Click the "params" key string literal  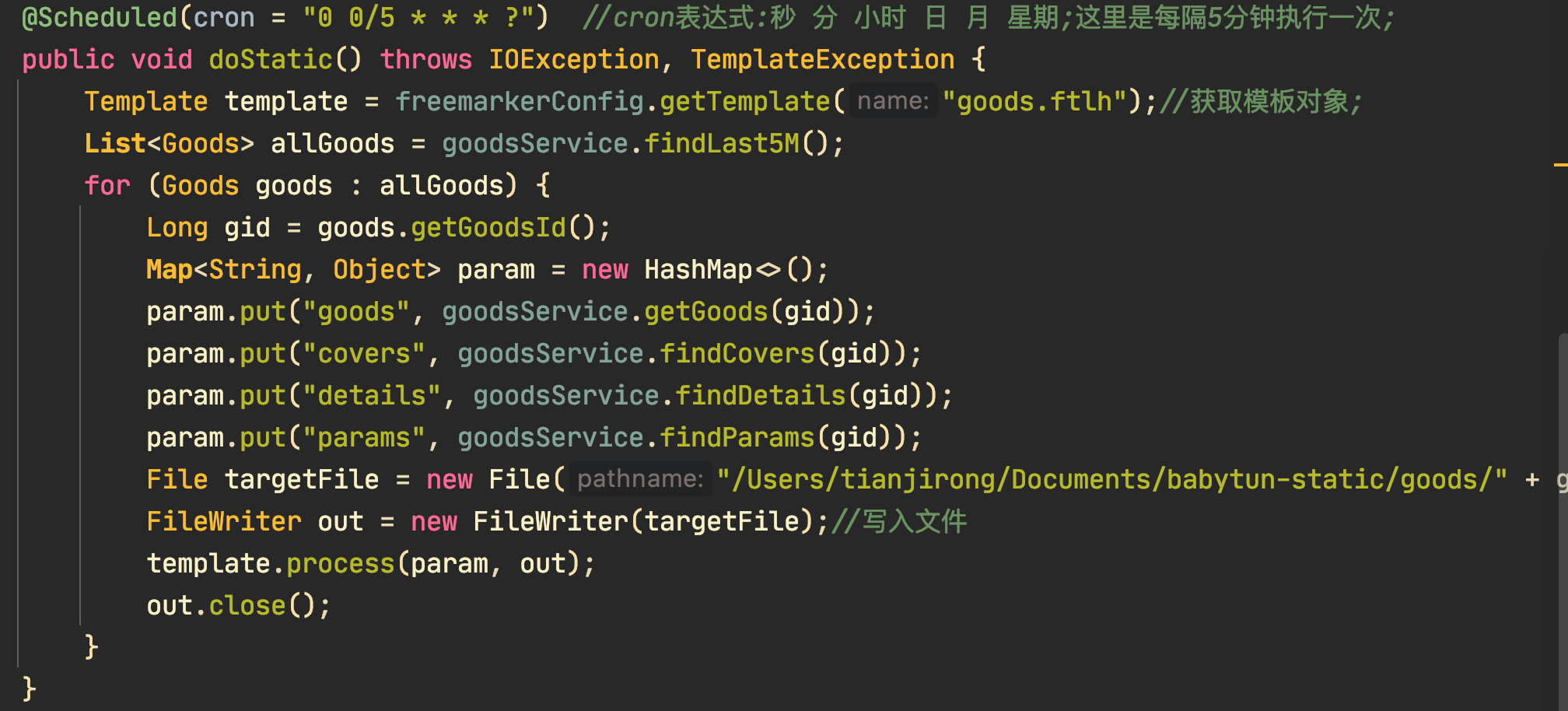coord(363,436)
